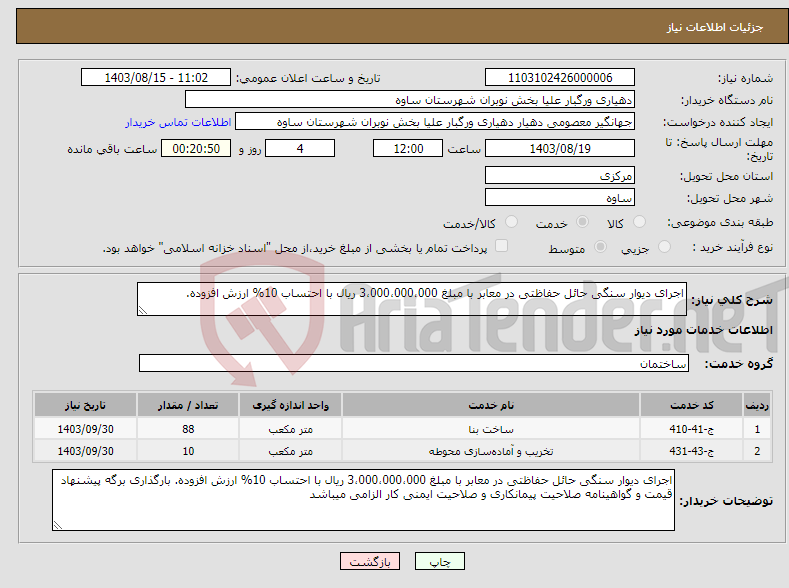
Task: Click the چاپ (print) button
Action: click(439, 561)
